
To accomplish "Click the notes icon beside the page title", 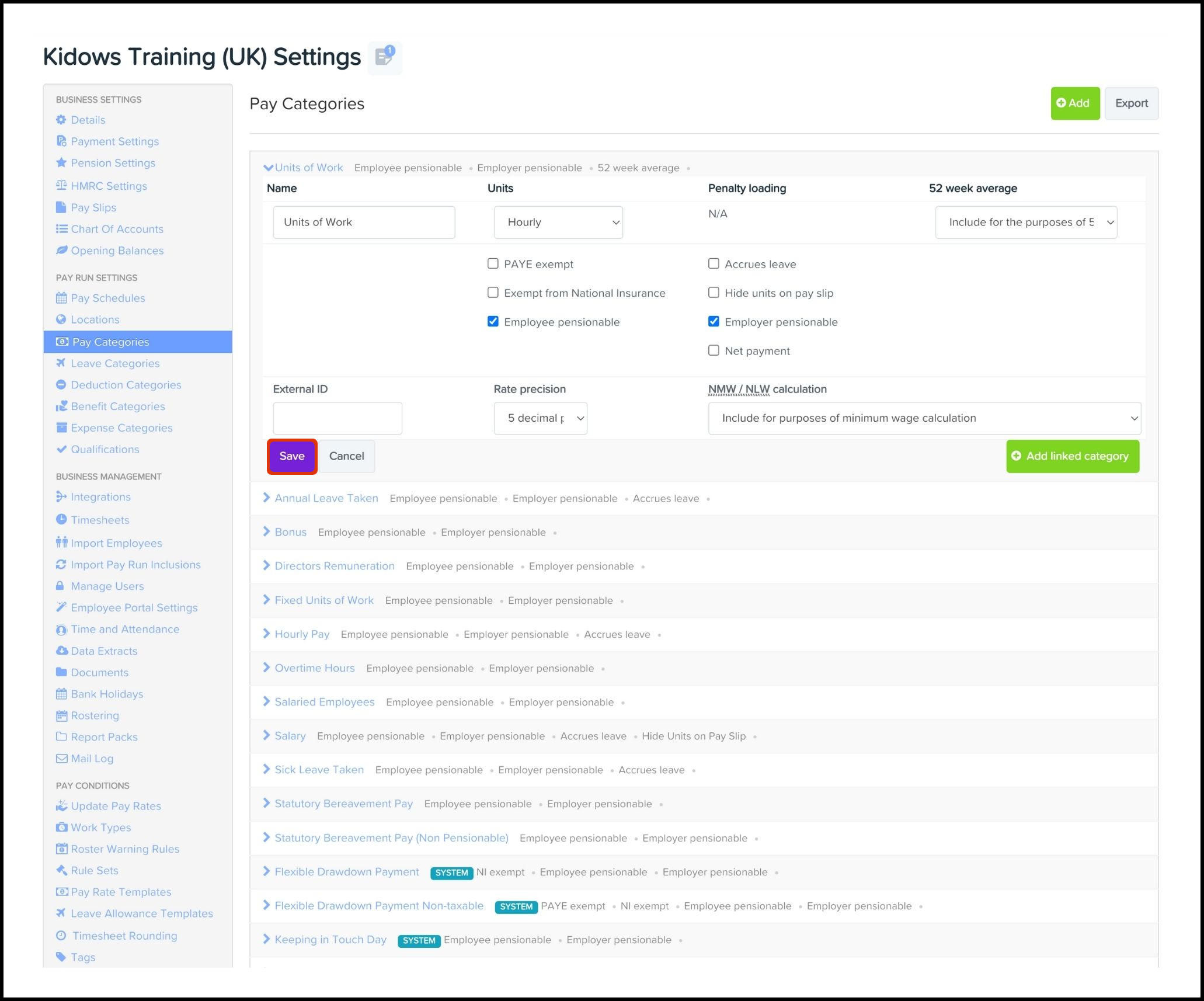I will tap(384, 58).
